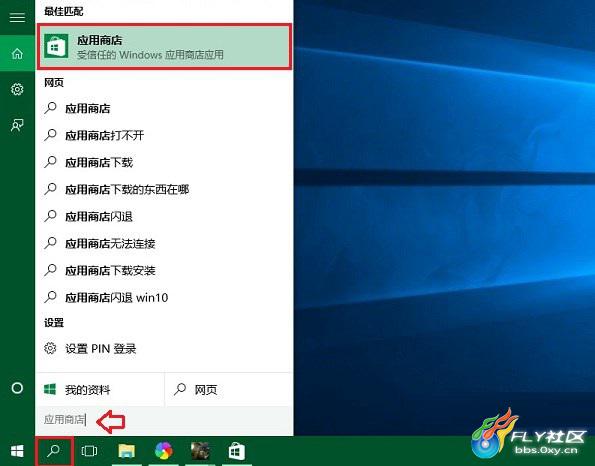Viewport: 595px width, 466px height.
Task: Open the Windows Start button
Action: (x=17, y=451)
